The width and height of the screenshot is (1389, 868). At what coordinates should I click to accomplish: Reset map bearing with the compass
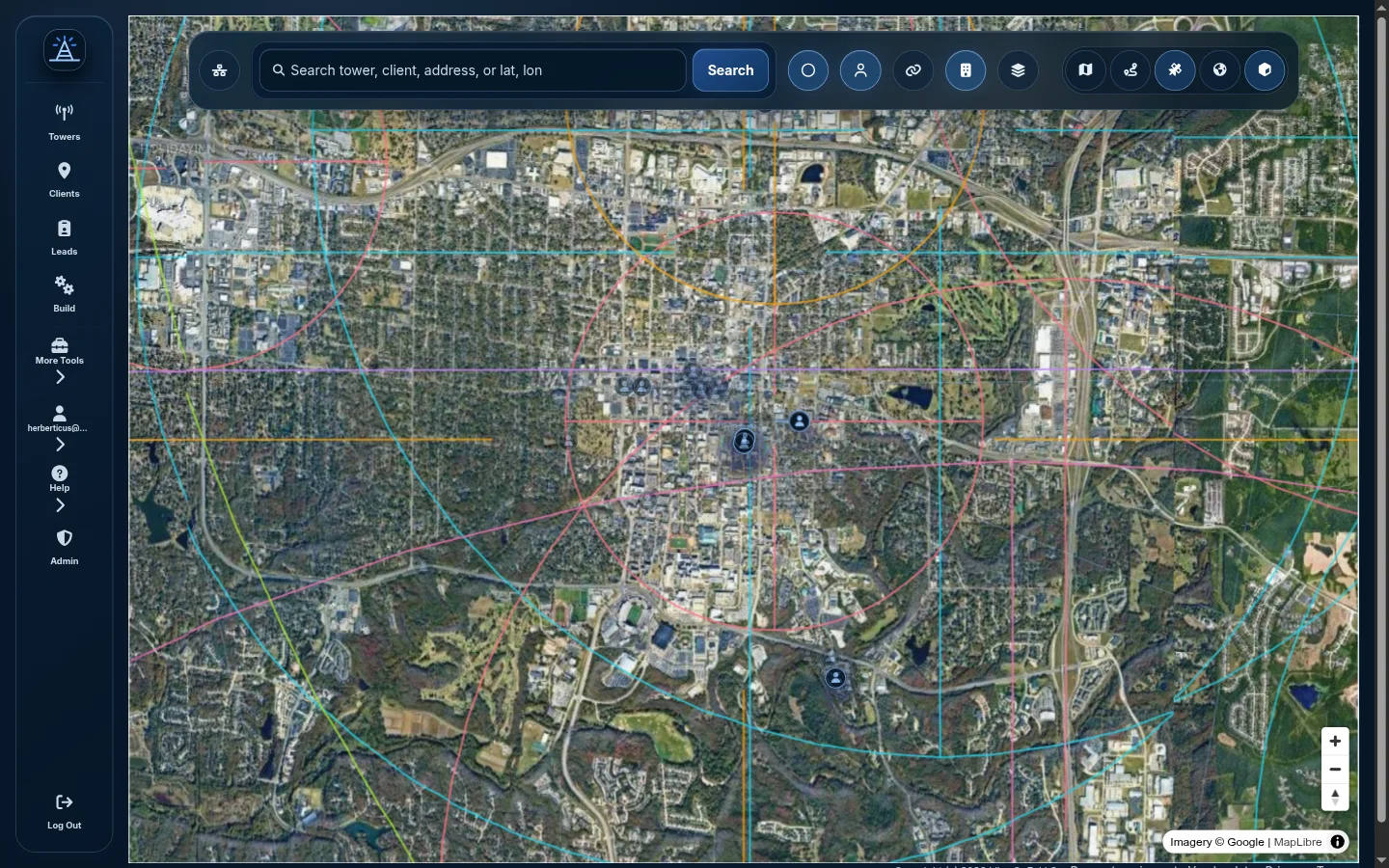pos(1335,797)
